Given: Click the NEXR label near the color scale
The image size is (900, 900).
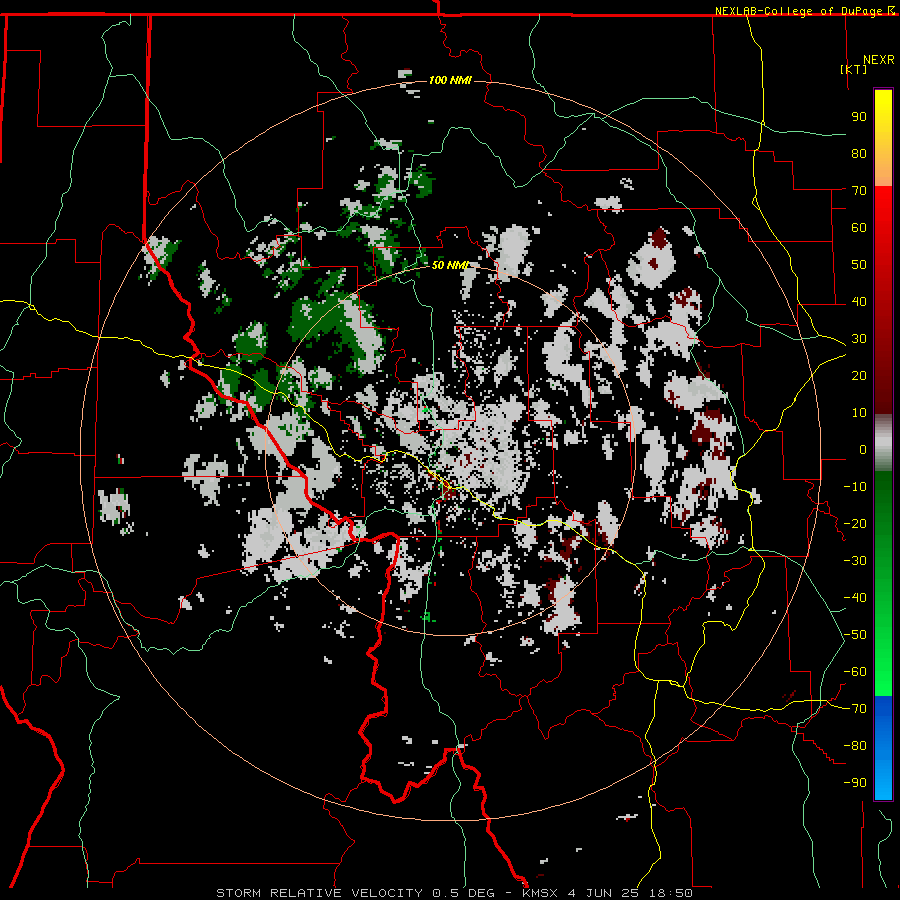Looking at the screenshot, I should [x=879, y=60].
